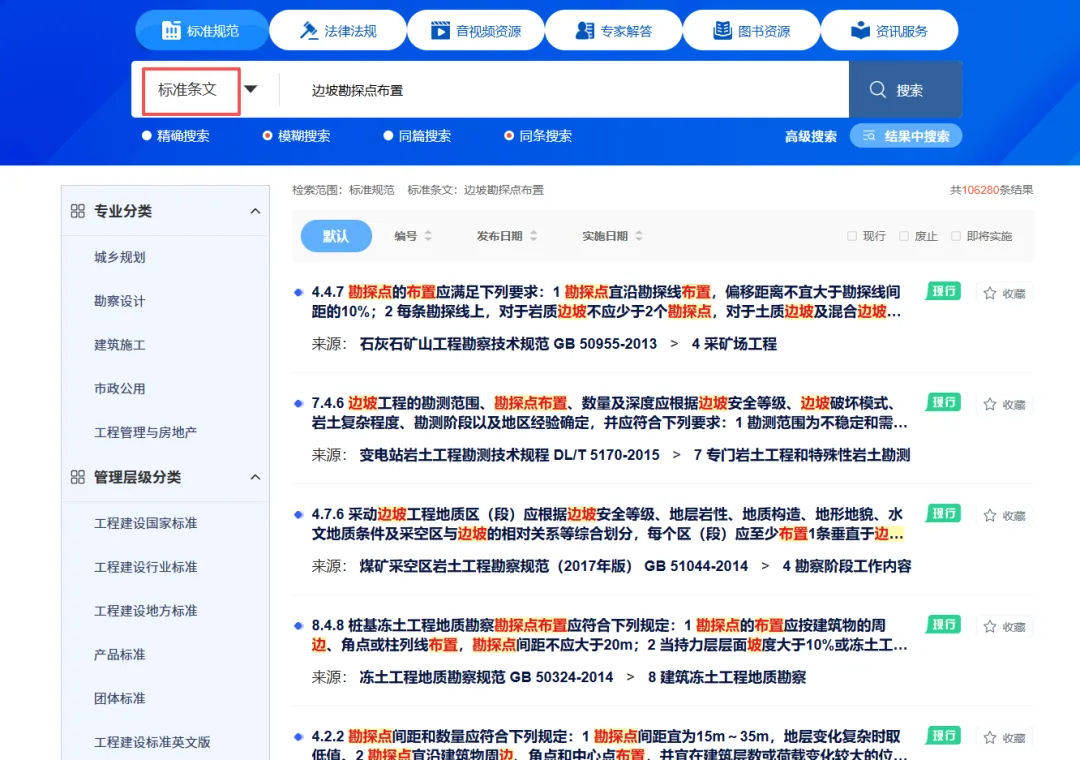Check the 即将实施 filter checkbox
Image resolution: width=1080 pixels, height=760 pixels.
[955, 236]
